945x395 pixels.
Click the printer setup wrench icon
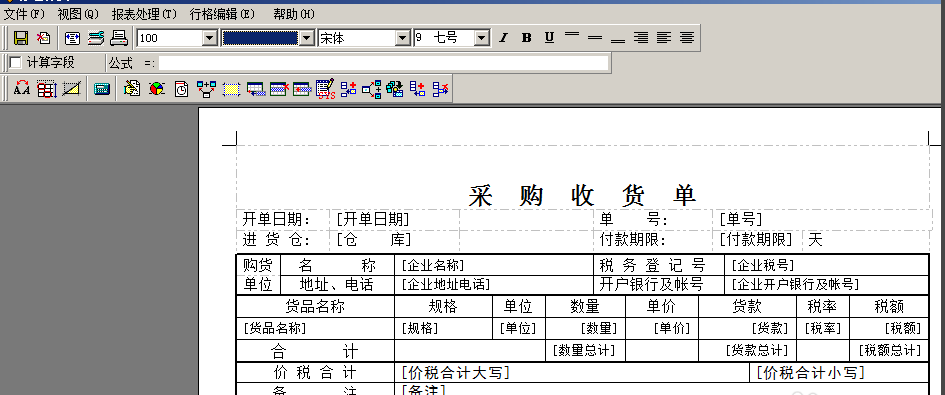96,38
